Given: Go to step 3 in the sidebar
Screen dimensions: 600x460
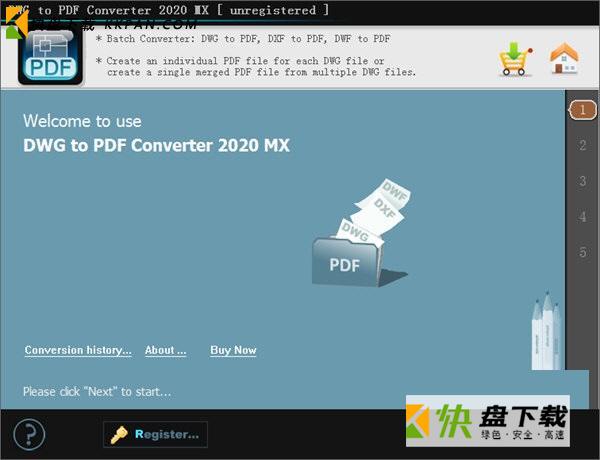Looking at the screenshot, I should pyautogui.click(x=582, y=181).
